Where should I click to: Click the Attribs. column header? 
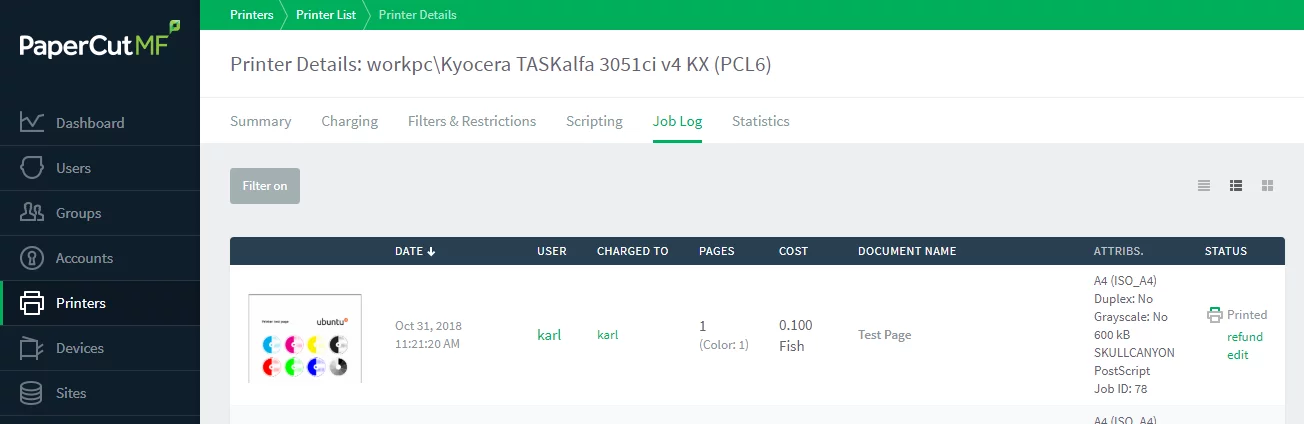1119,251
